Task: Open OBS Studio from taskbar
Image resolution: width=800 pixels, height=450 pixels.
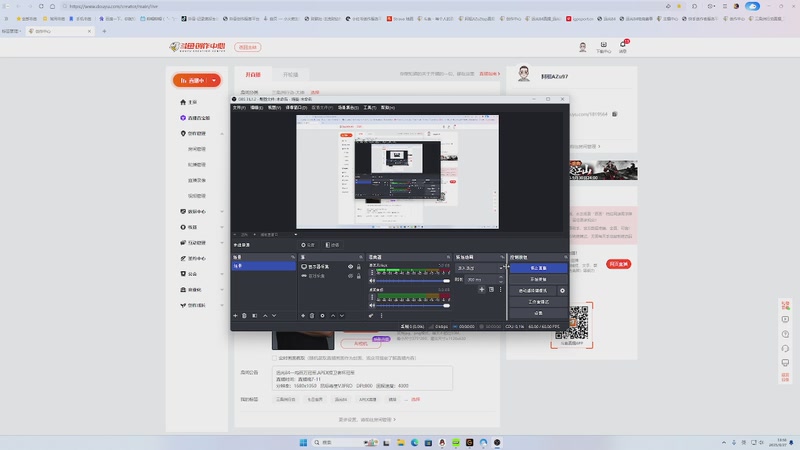Action: pyautogui.click(x=497, y=442)
